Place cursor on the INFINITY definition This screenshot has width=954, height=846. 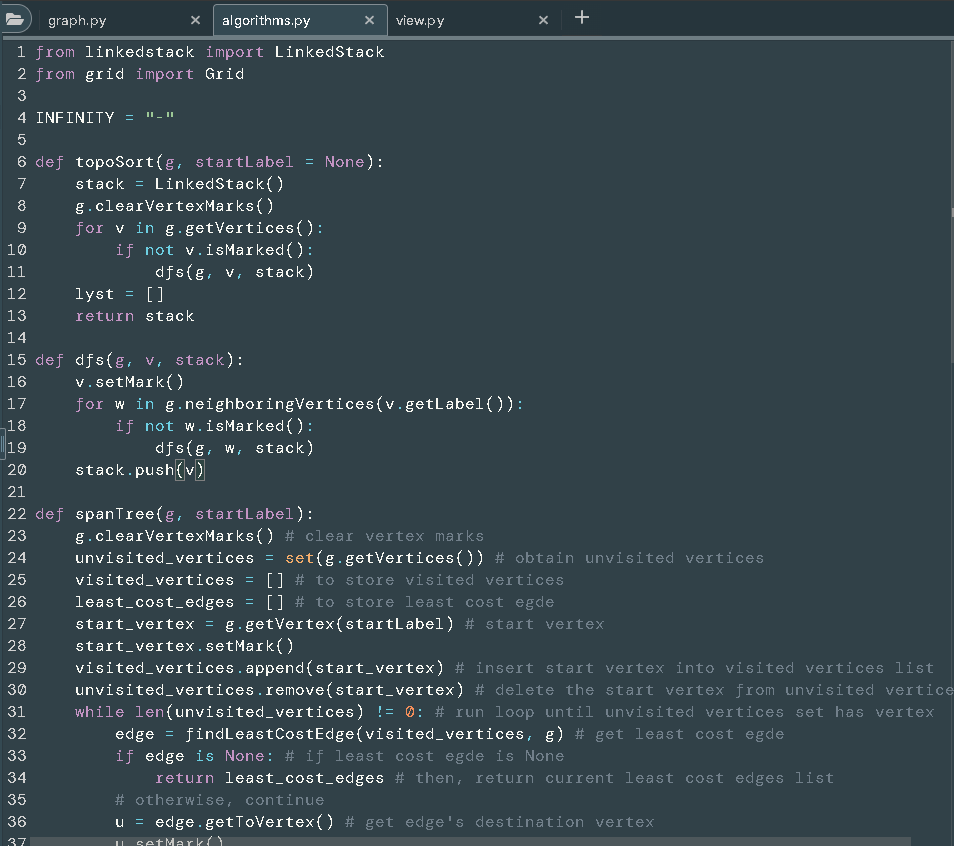(x=76, y=117)
